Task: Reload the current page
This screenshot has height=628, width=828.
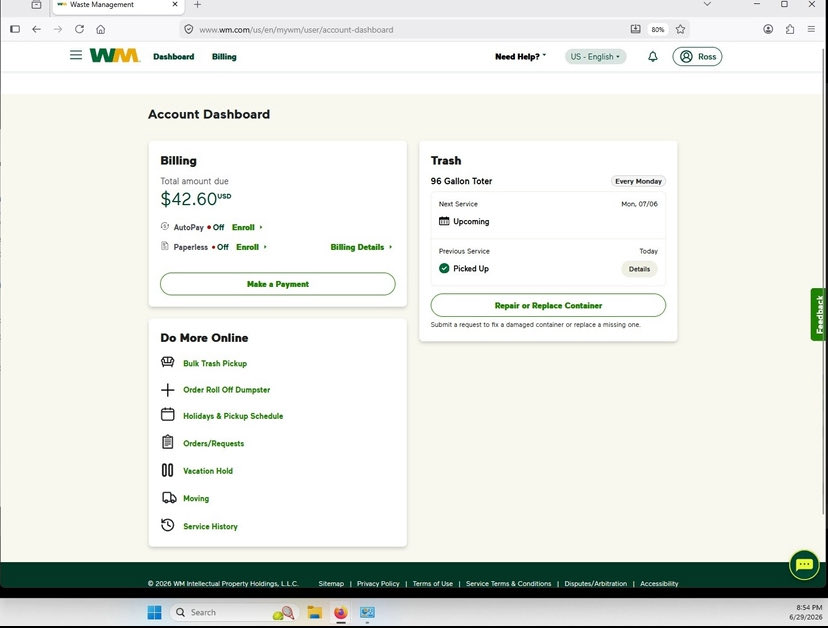Action: [x=79, y=29]
